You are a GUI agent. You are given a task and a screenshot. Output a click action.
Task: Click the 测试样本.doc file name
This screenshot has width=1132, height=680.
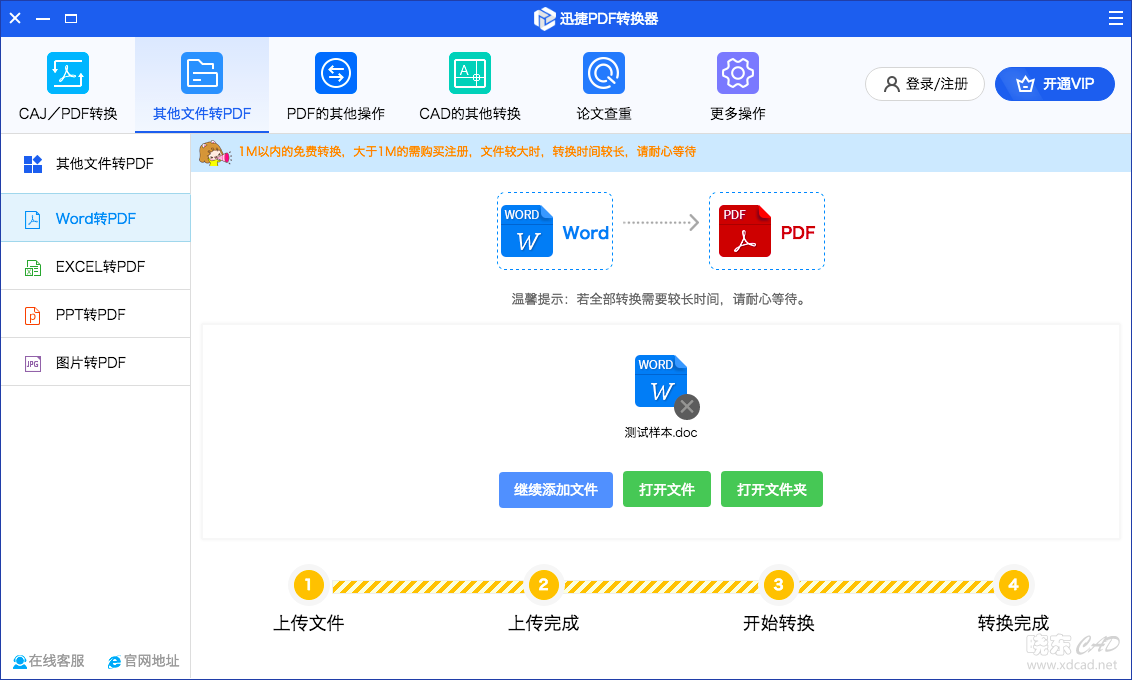(x=661, y=432)
